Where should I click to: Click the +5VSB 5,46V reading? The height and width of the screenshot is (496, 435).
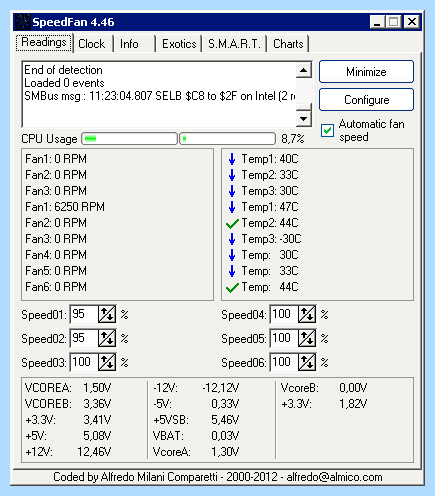pos(196,420)
